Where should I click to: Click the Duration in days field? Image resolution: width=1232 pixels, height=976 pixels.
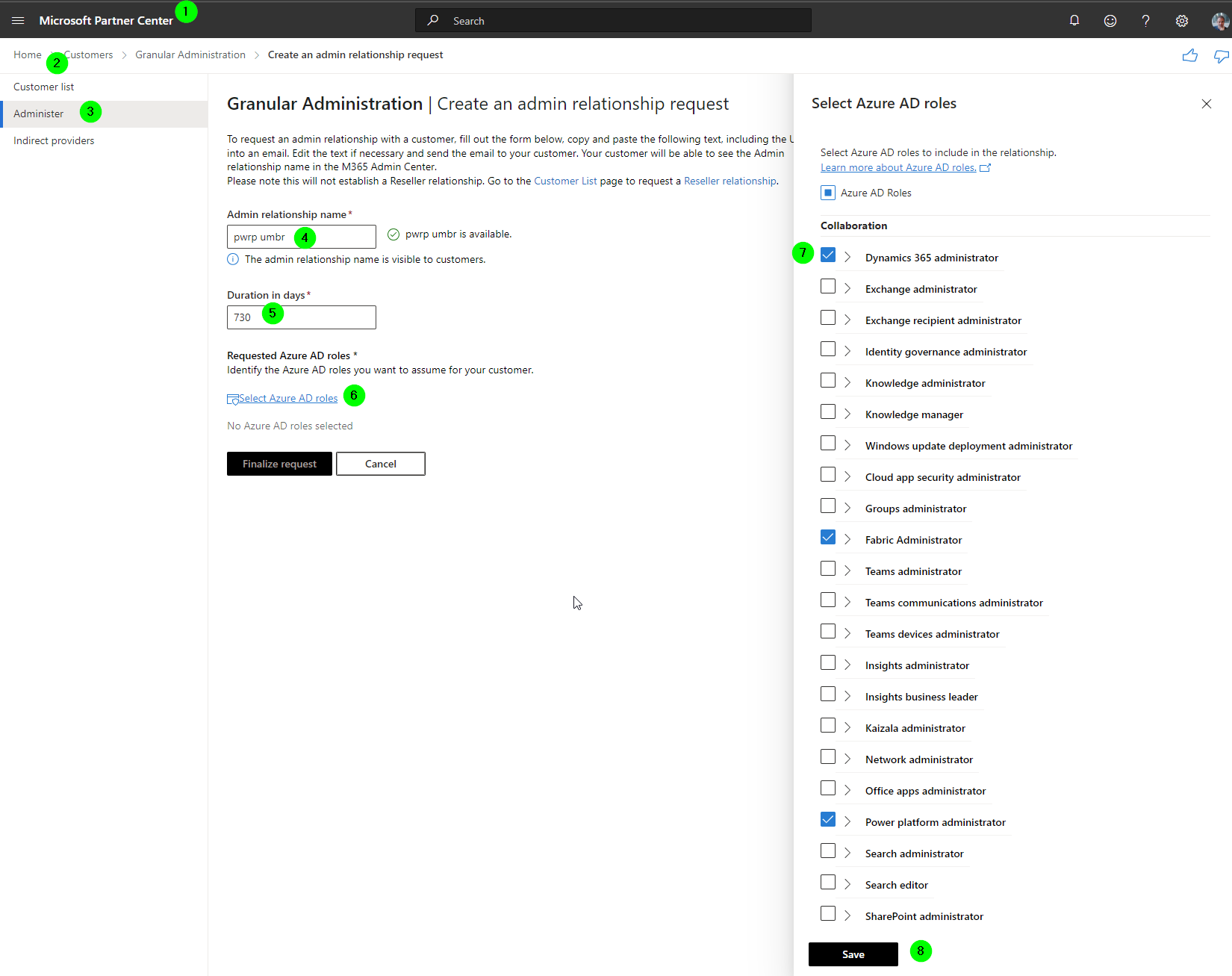coord(302,317)
